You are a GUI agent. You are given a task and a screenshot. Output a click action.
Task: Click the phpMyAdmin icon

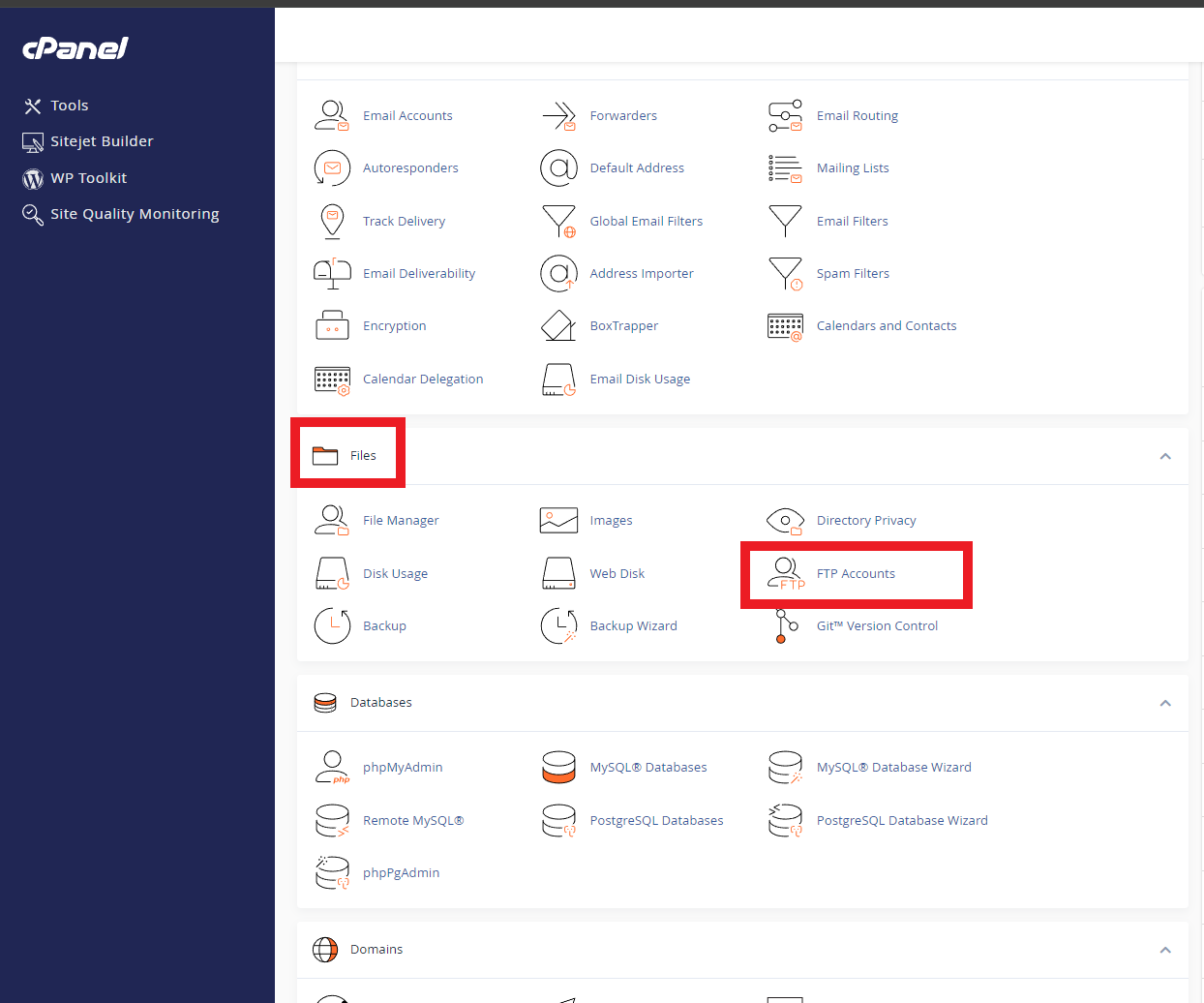pyautogui.click(x=332, y=767)
